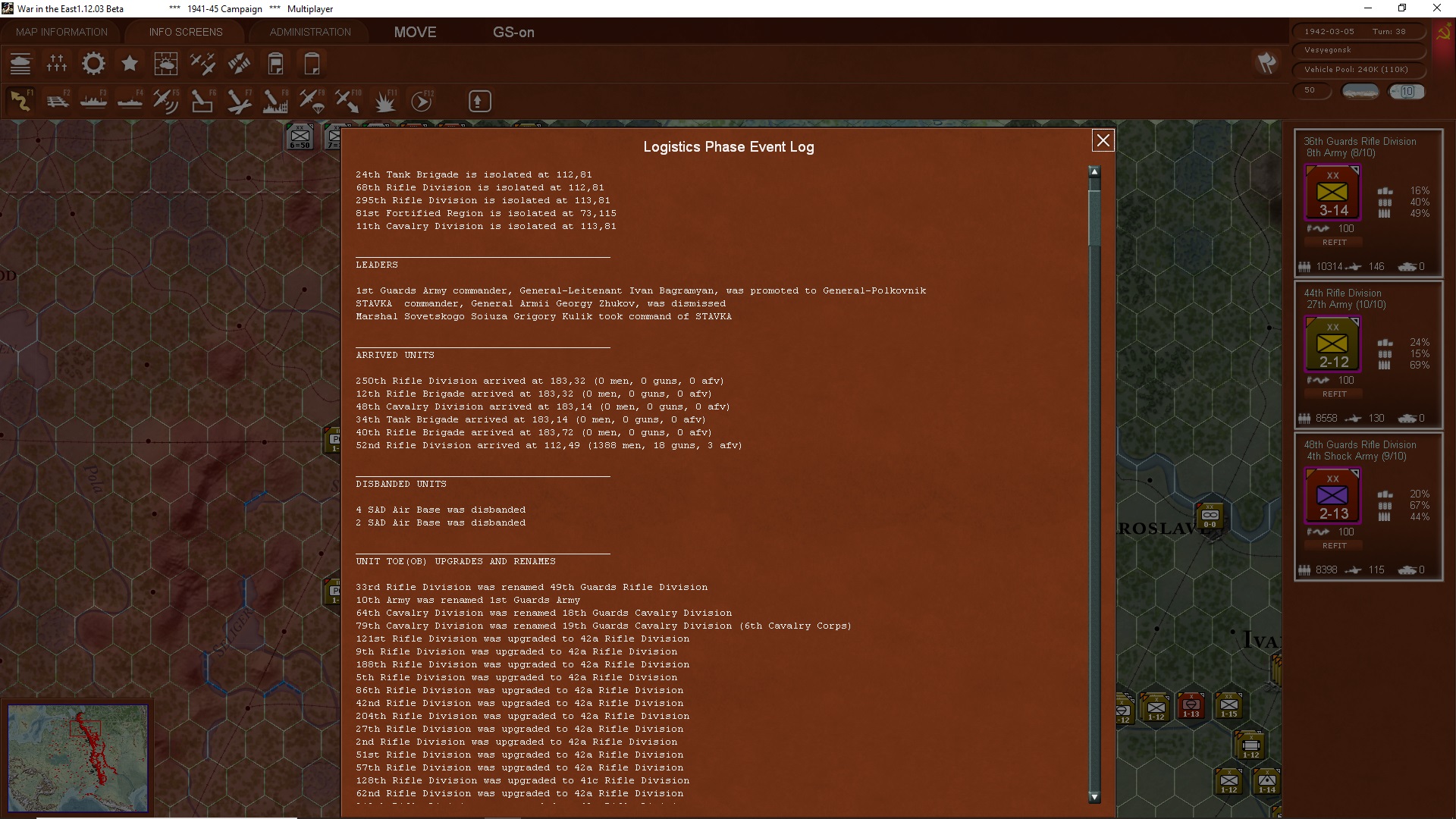The image size is (1456, 819).
Task: Click the star icon in top toolbar
Action: [130, 64]
